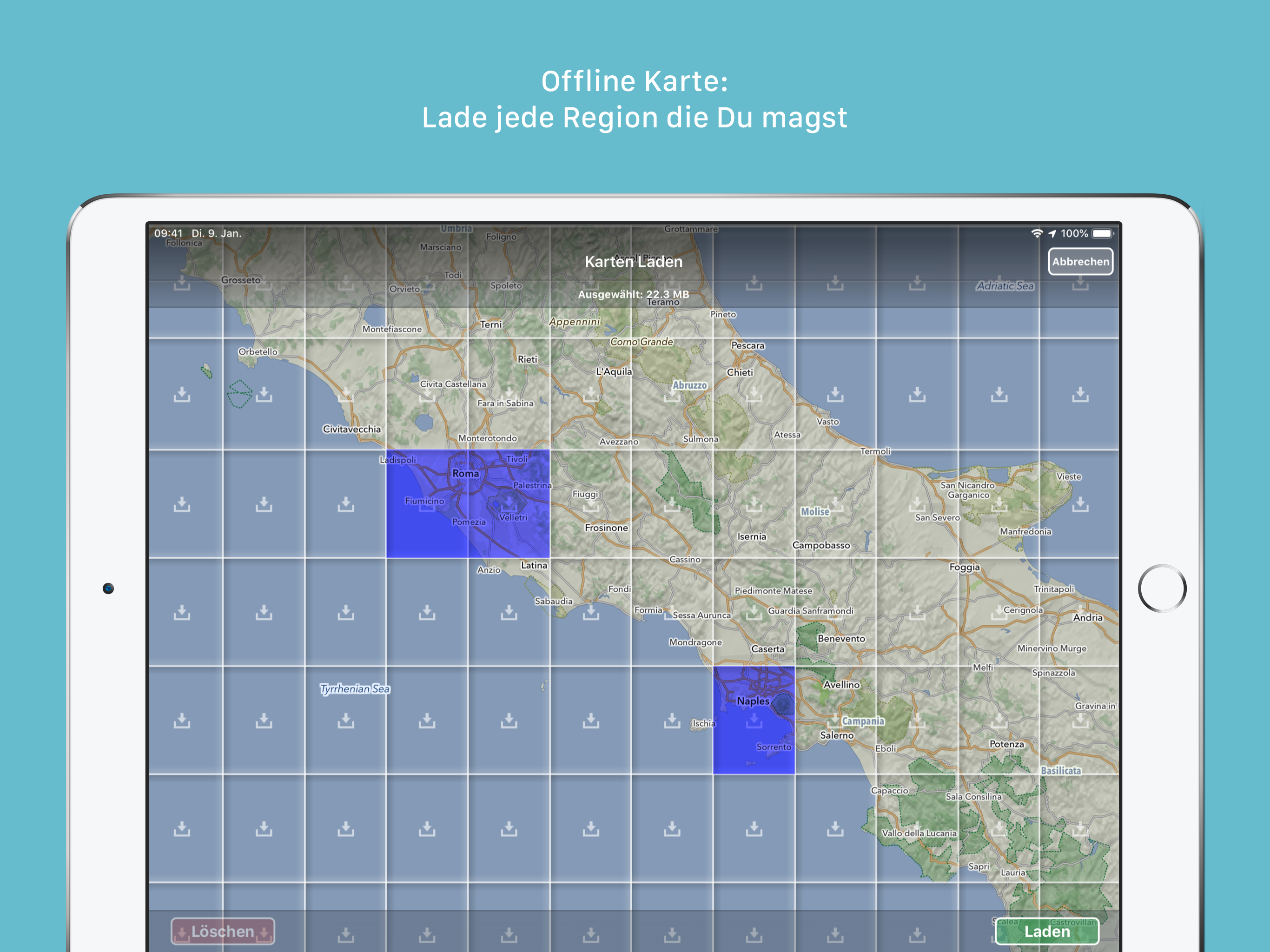Tap download icon in the Fondi tile
Viewport: 1270px width, 952px height.
pos(591,613)
